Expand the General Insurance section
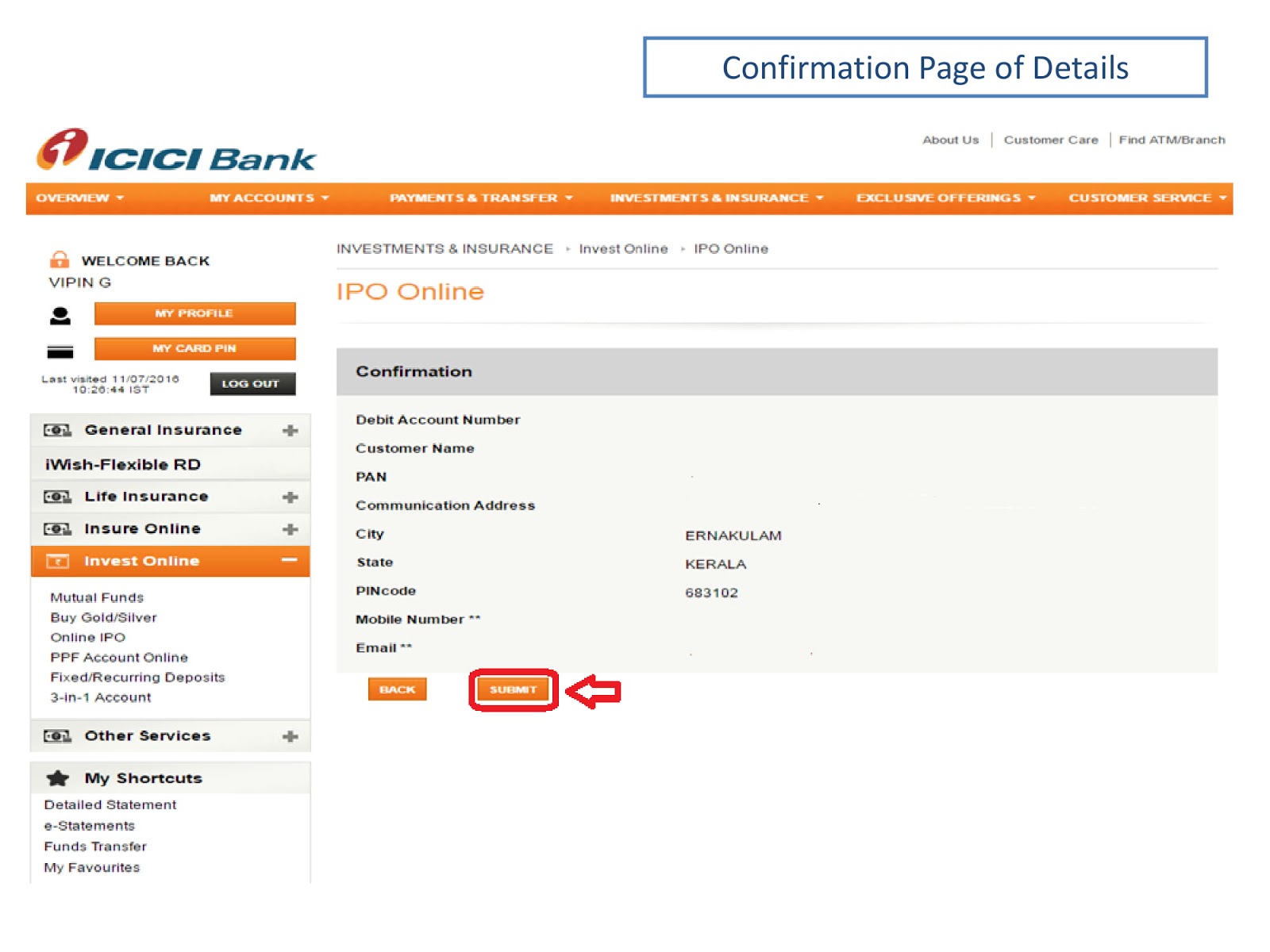 coord(291,430)
